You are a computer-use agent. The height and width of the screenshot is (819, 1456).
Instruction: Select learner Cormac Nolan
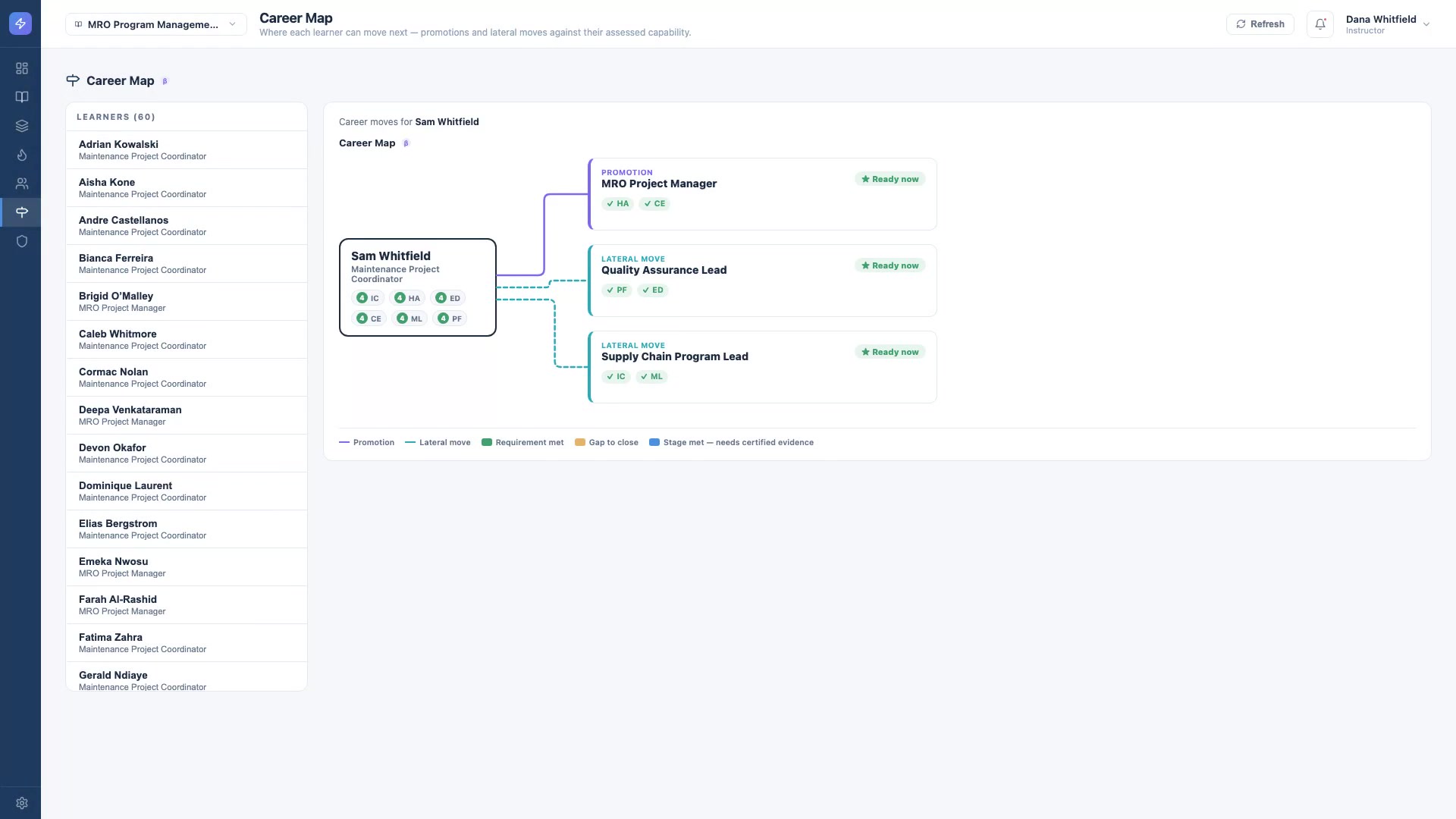[187, 378]
